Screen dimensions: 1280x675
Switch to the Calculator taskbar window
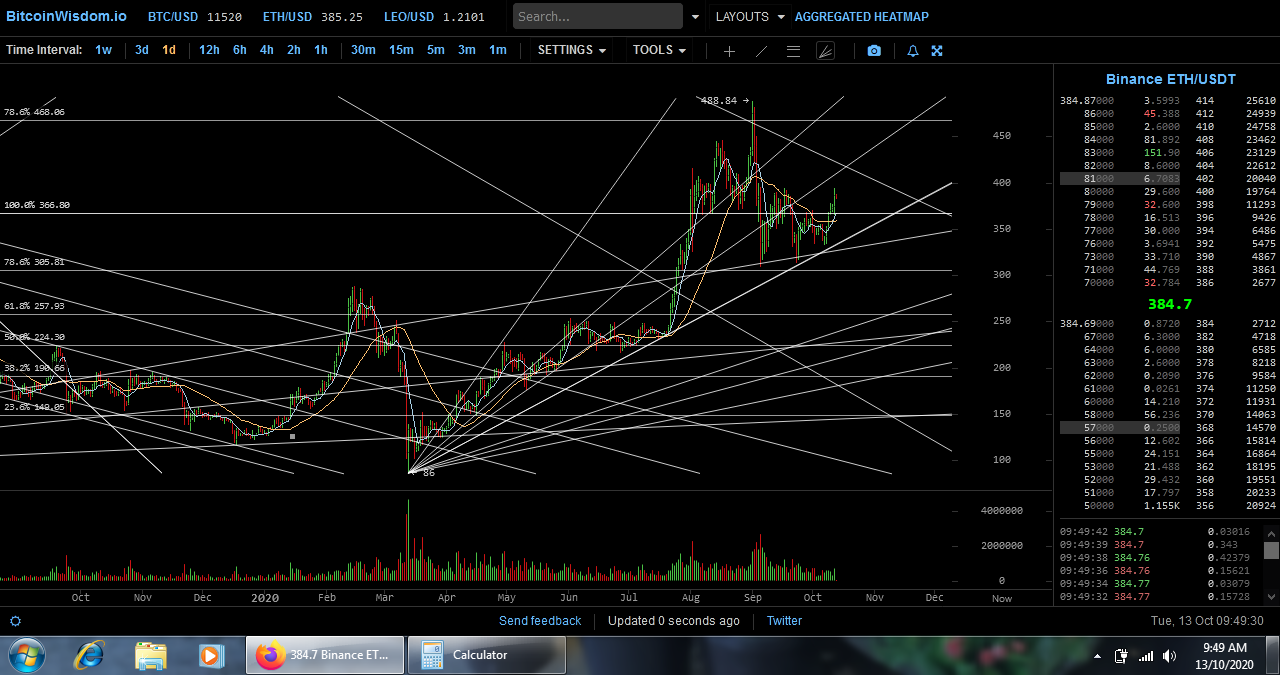[x=487, y=655]
